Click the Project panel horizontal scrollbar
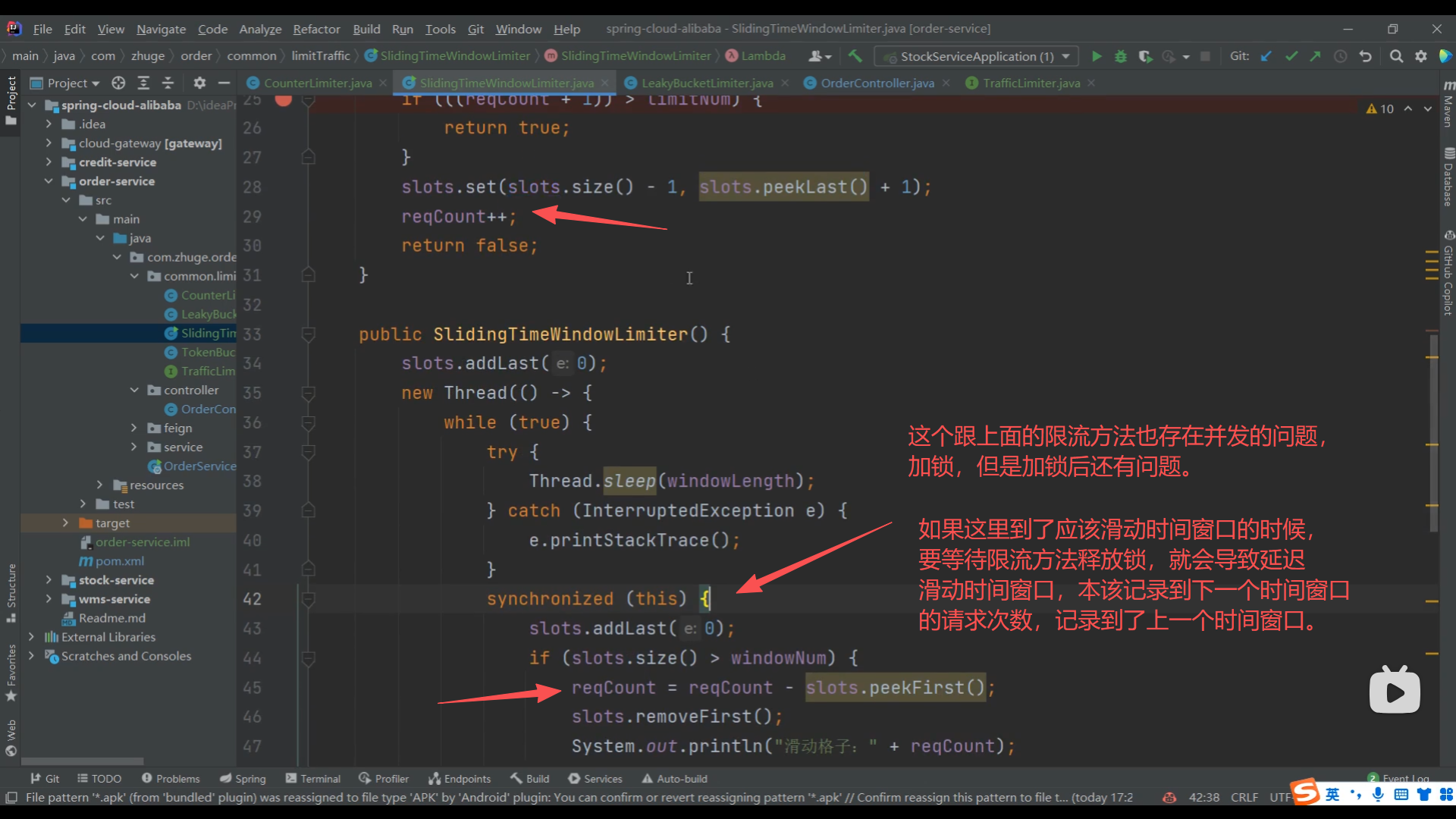1456x819 pixels. pyautogui.click(x=82, y=761)
